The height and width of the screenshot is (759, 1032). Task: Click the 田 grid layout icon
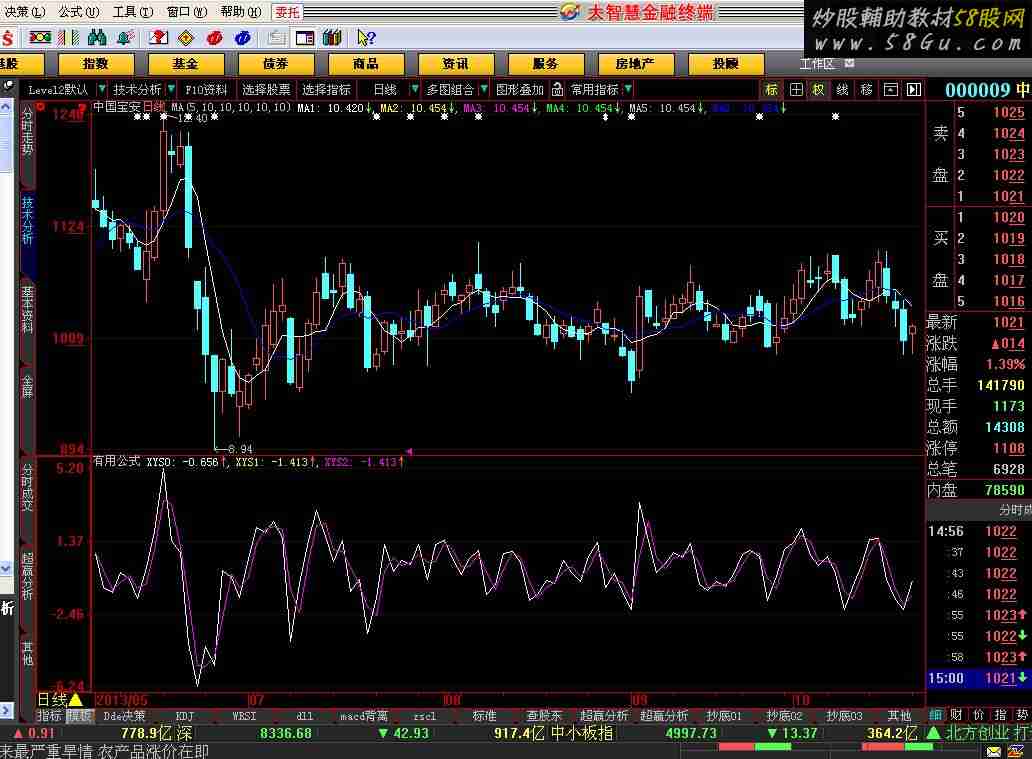tap(796, 89)
